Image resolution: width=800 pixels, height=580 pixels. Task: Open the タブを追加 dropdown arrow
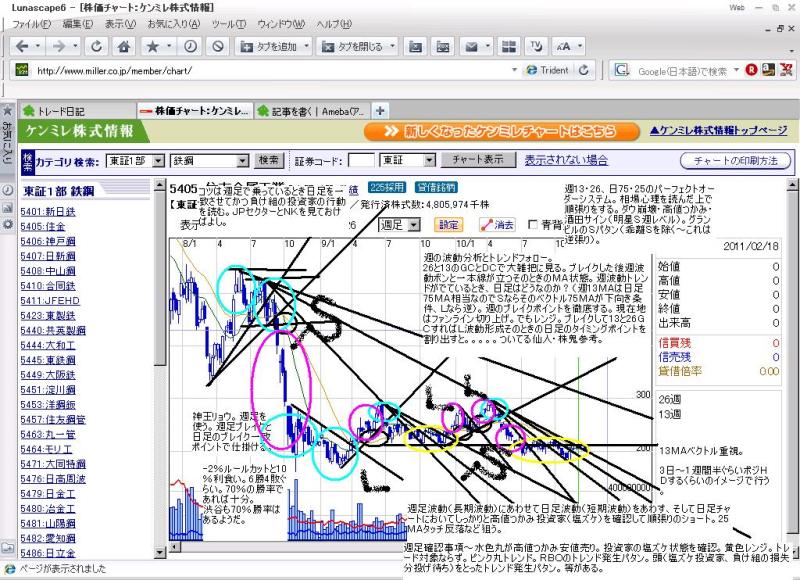(307, 46)
